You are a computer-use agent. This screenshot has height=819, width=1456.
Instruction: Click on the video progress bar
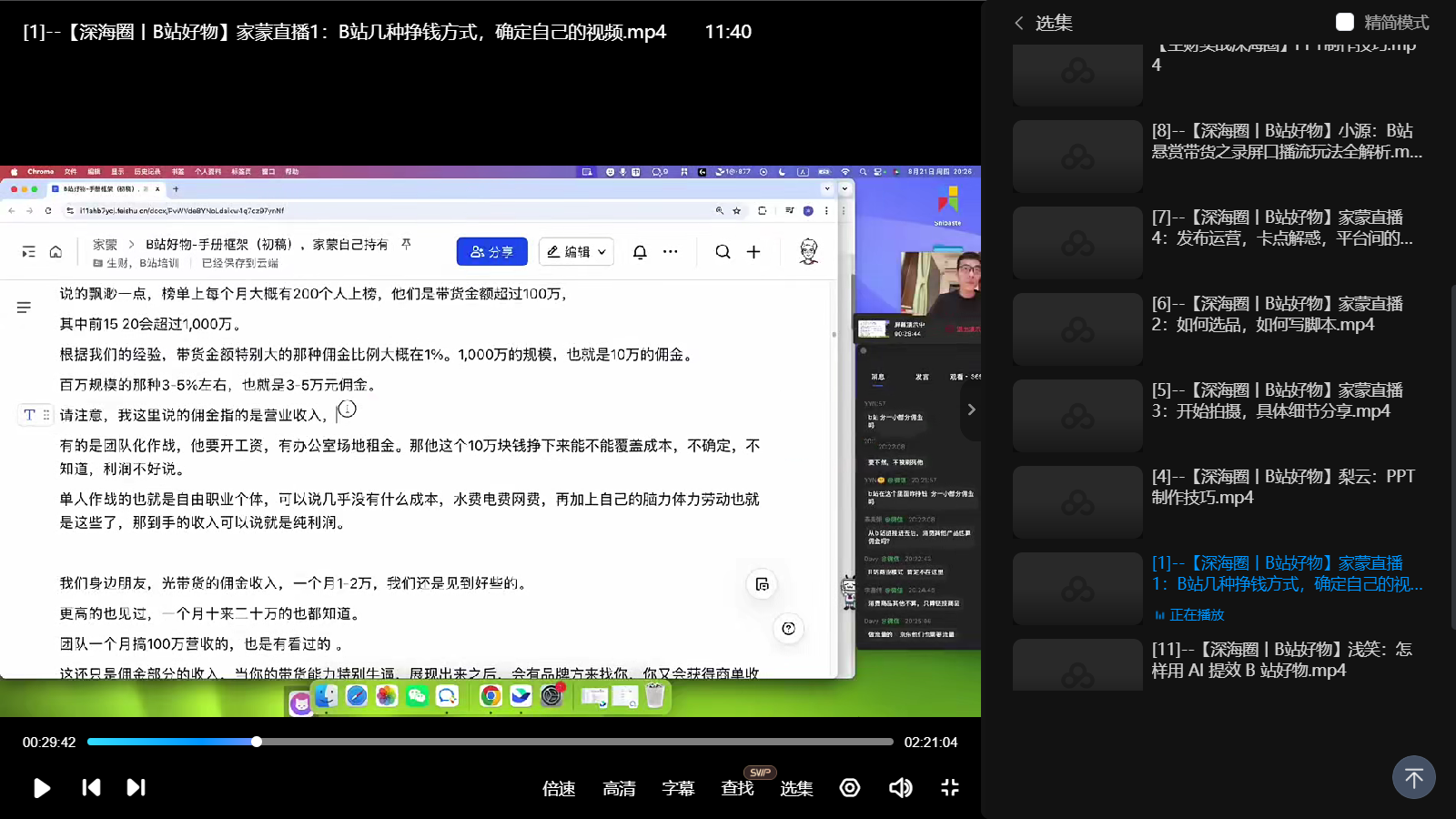click(491, 742)
